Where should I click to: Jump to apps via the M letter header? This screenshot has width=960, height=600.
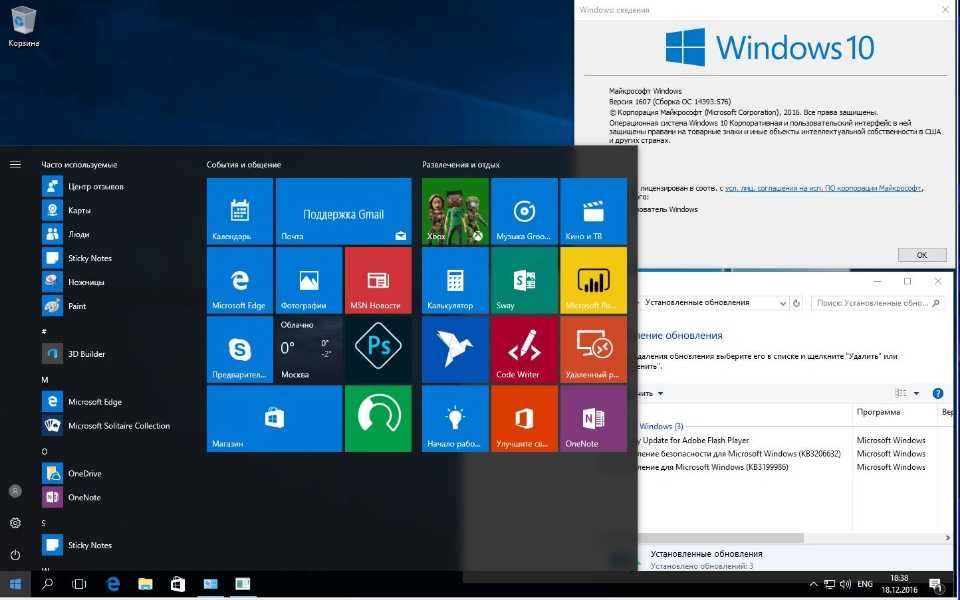tap(45, 380)
